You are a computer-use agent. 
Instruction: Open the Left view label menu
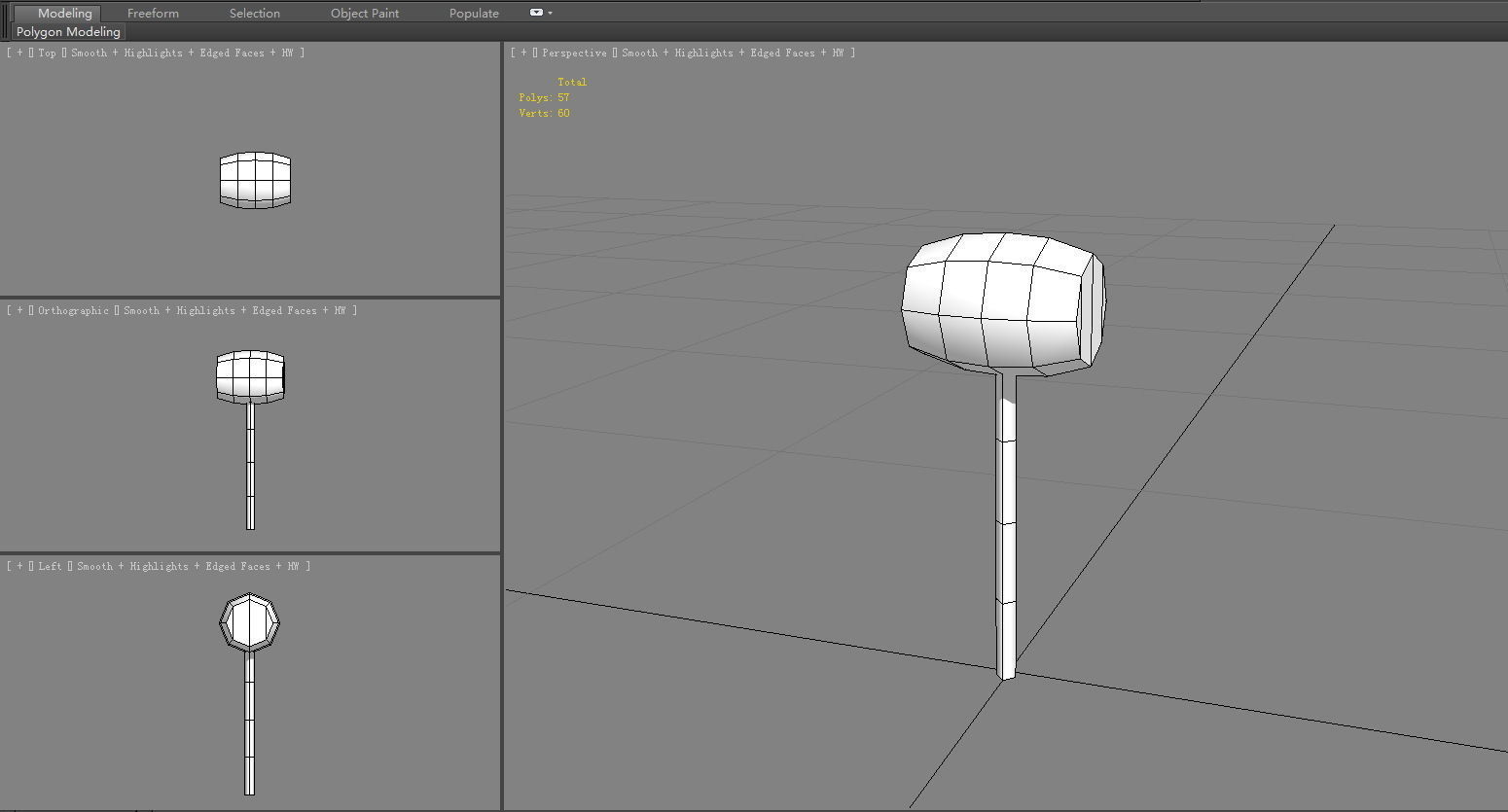[x=50, y=566]
